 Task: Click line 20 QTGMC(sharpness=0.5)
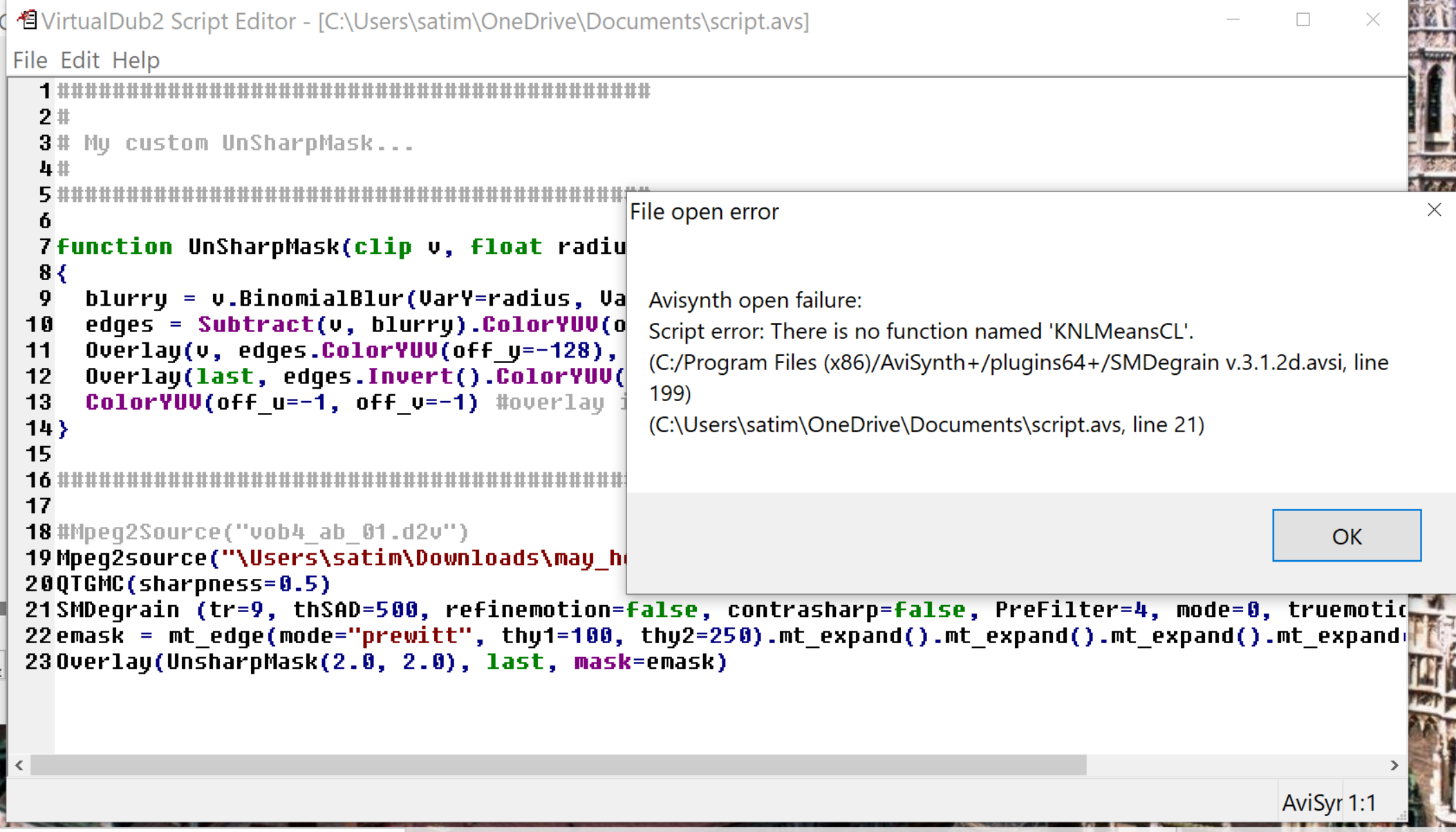194,584
